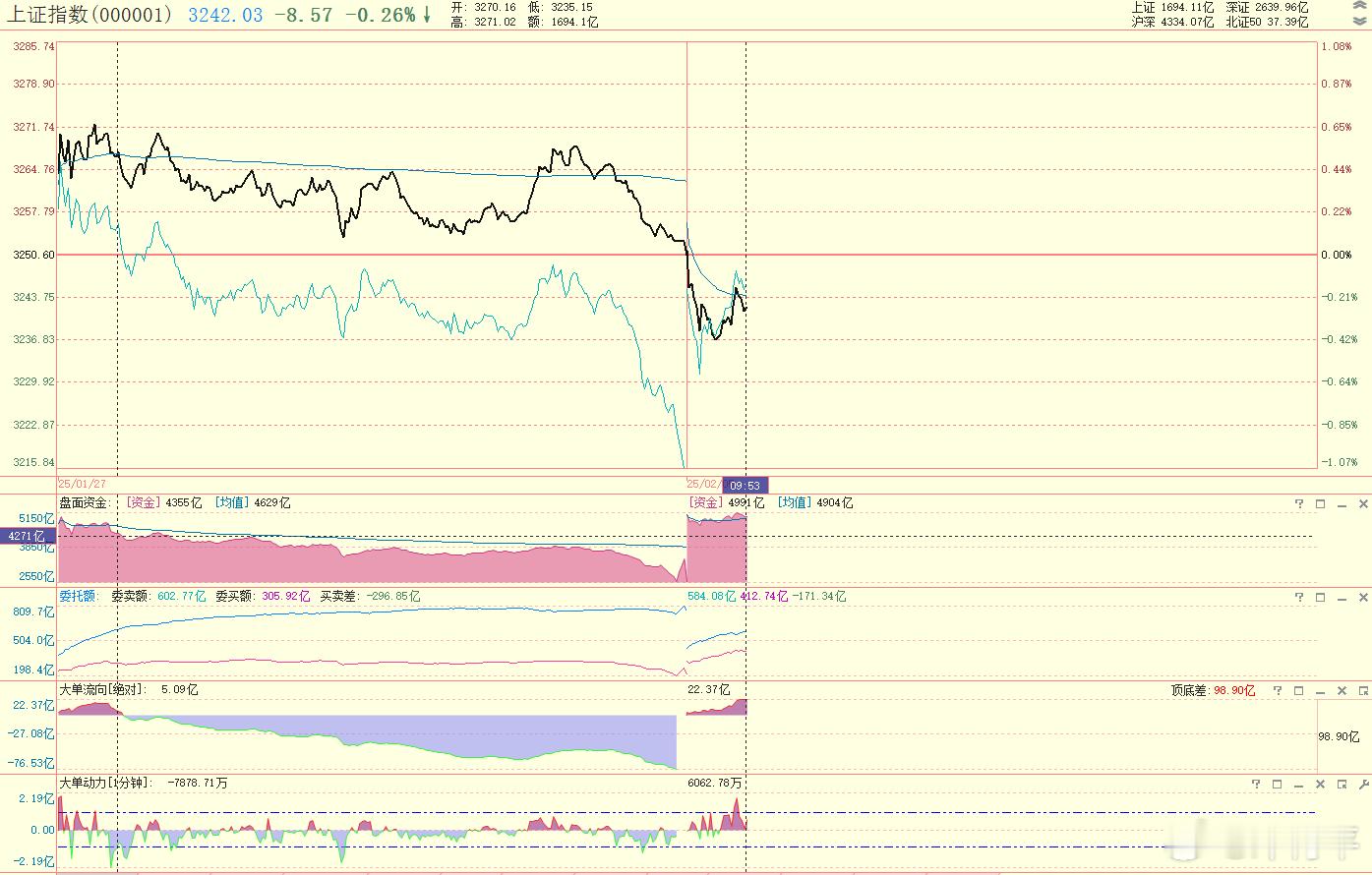1372x875 pixels.
Task: Click the 3250.60 price axis label
Action: [35, 255]
